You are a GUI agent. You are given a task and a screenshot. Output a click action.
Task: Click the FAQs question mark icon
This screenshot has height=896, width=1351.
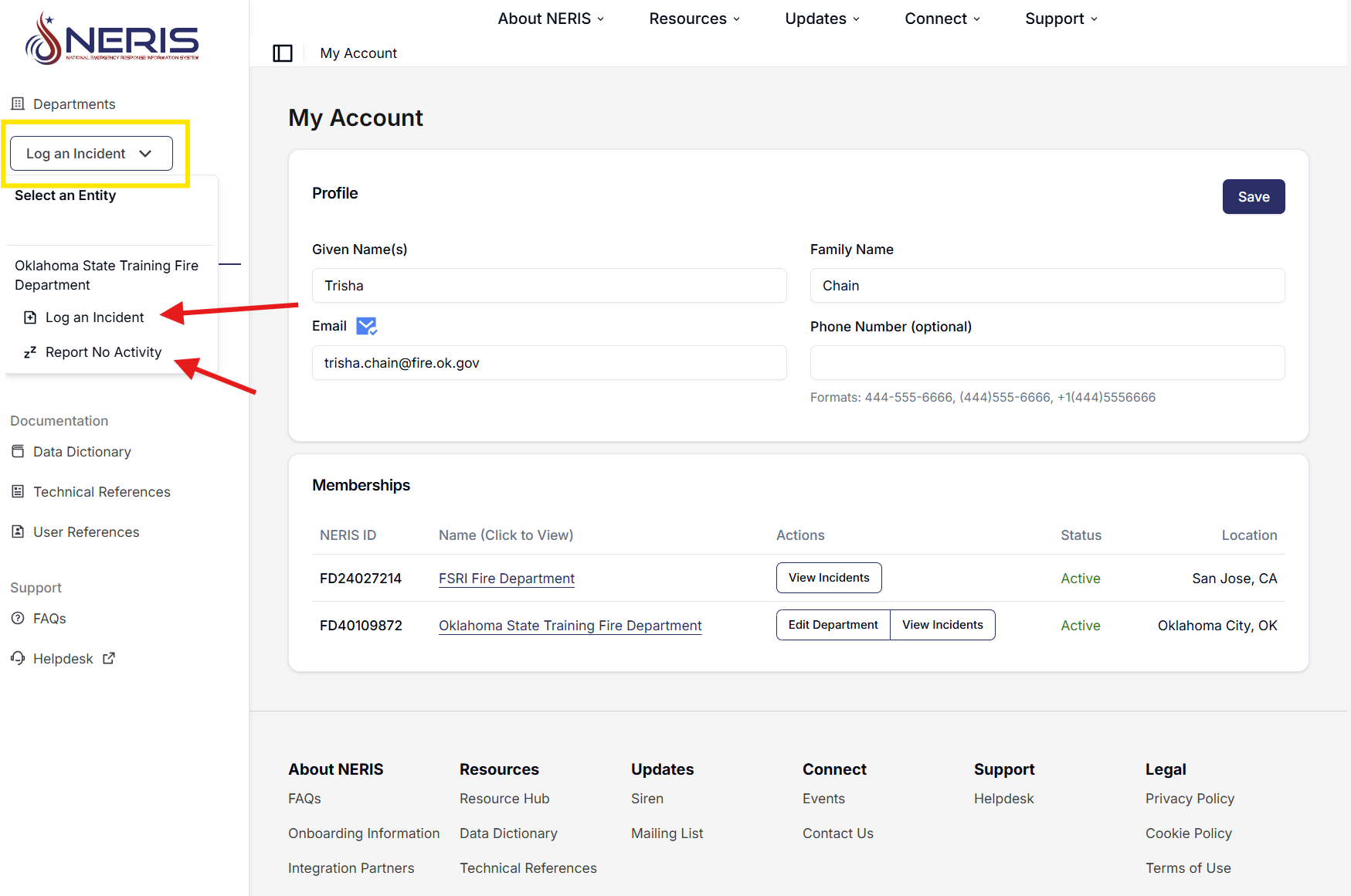pyautogui.click(x=18, y=618)
